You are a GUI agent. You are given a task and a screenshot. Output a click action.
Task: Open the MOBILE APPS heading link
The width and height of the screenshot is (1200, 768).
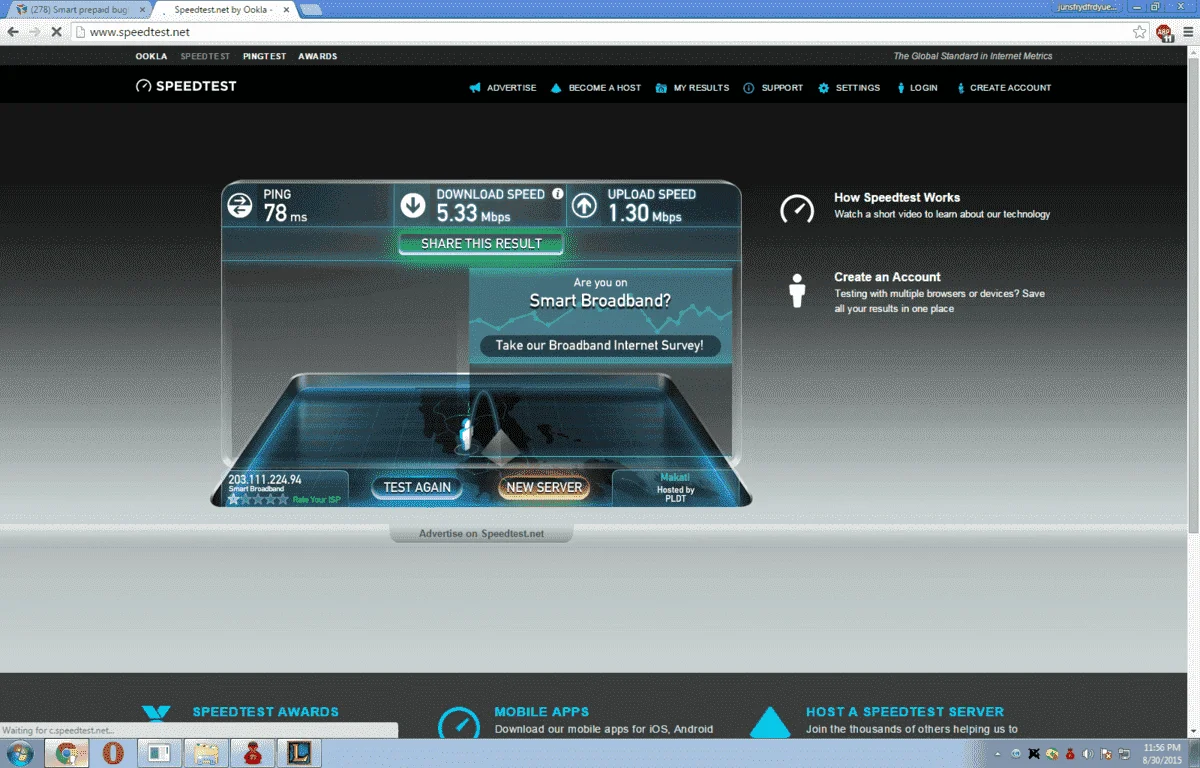pos(541,712)
